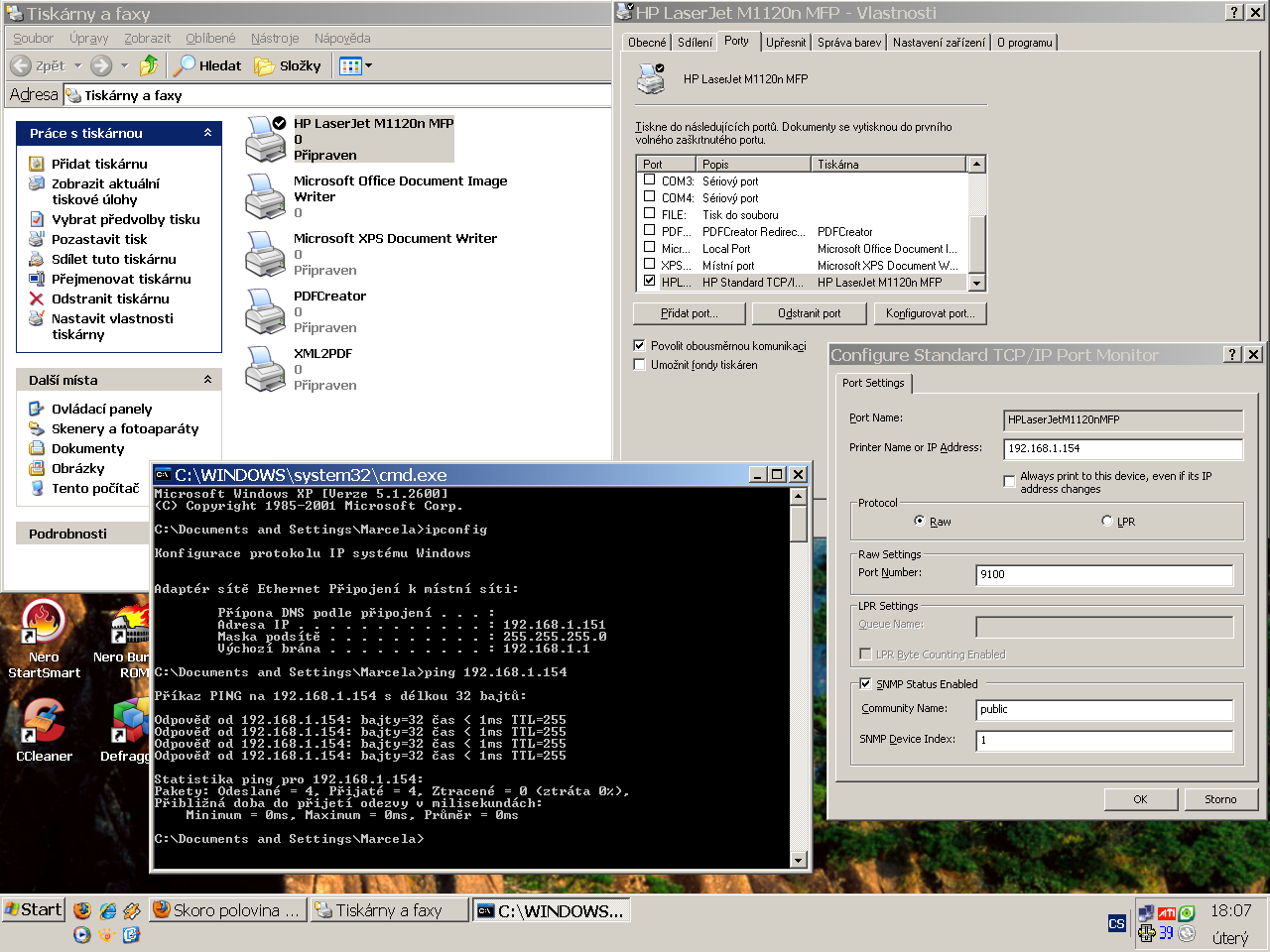Open the forward history dropdown arrow
The height and width of the screenshot is (952, 1270).
click(x=124, y=65)
